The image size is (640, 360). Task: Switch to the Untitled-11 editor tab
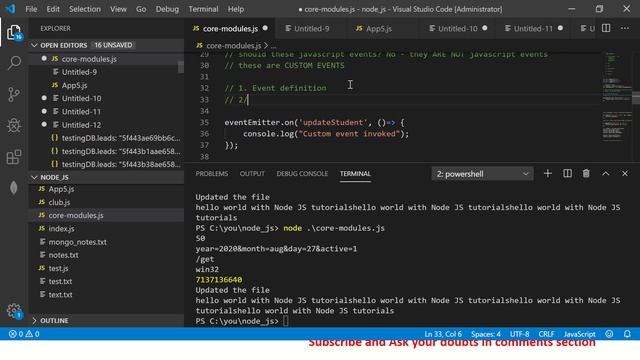(x=533, y=28)
